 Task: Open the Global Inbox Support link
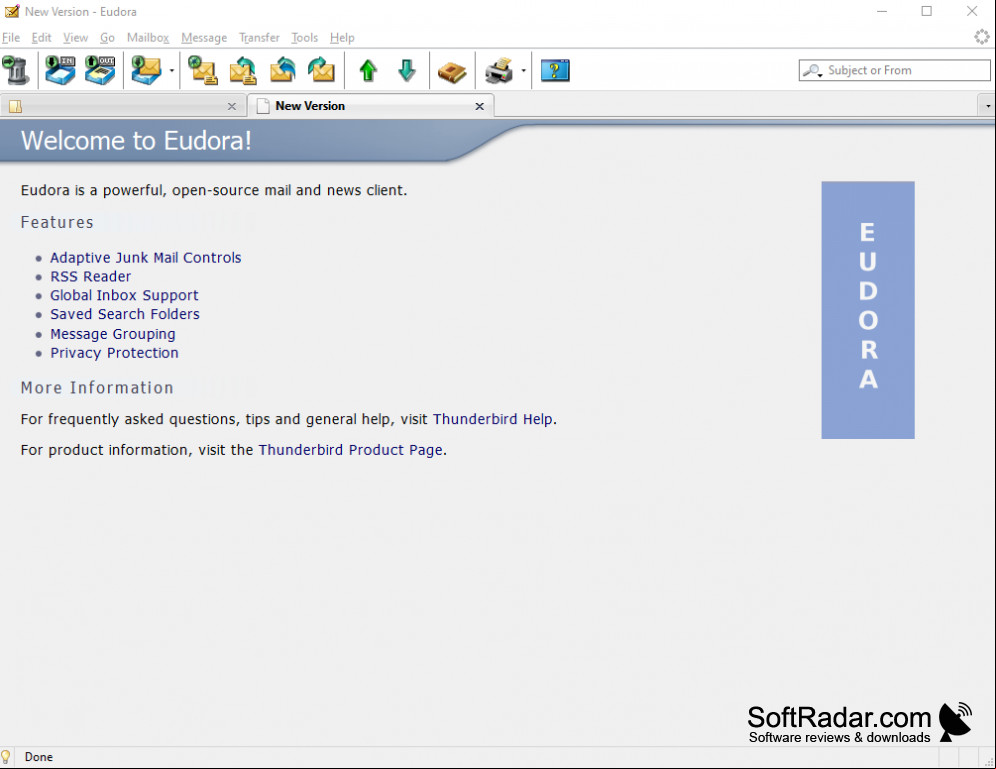pos(124,296)
